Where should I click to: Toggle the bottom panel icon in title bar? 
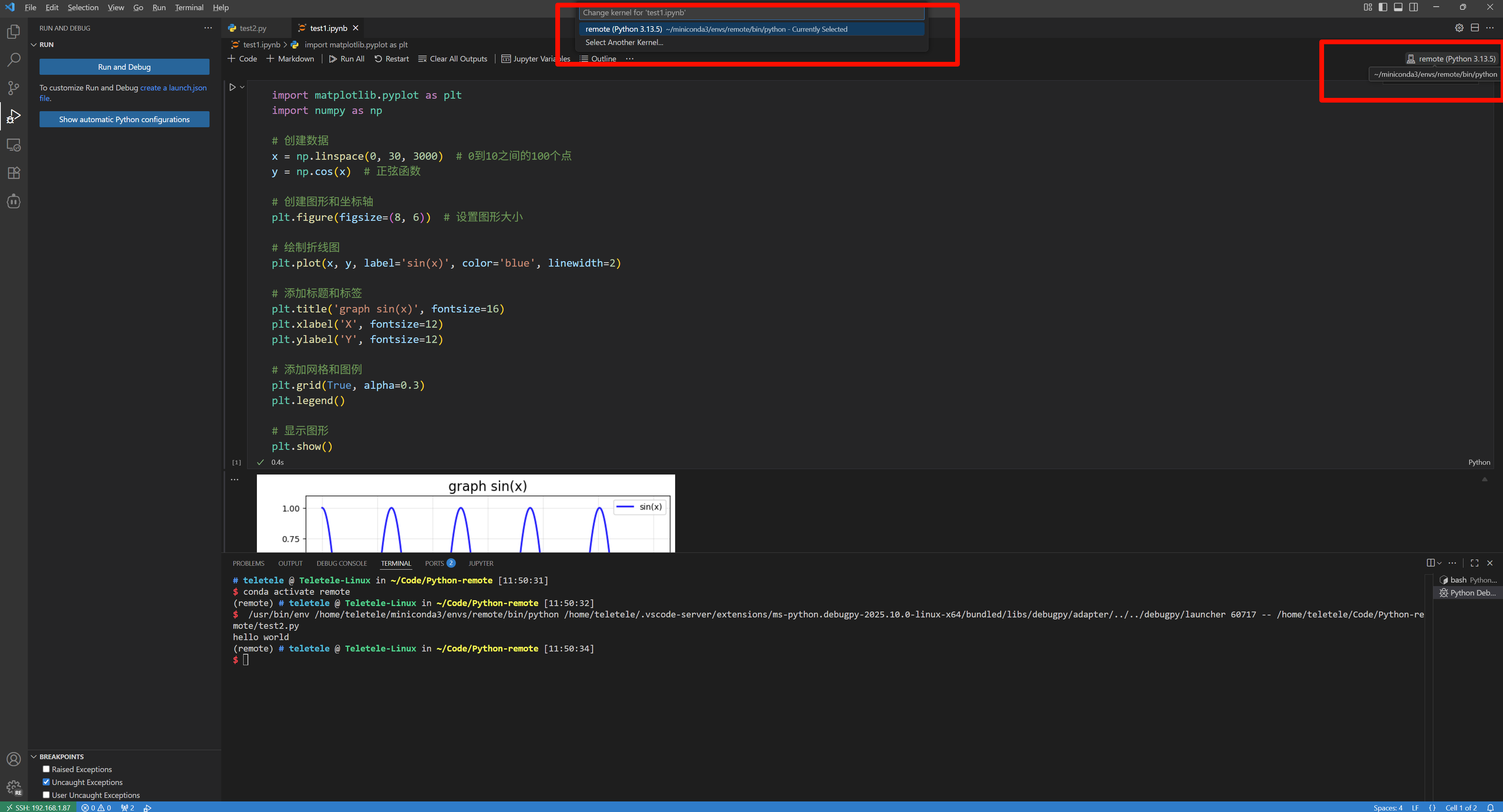[1398, 7]
